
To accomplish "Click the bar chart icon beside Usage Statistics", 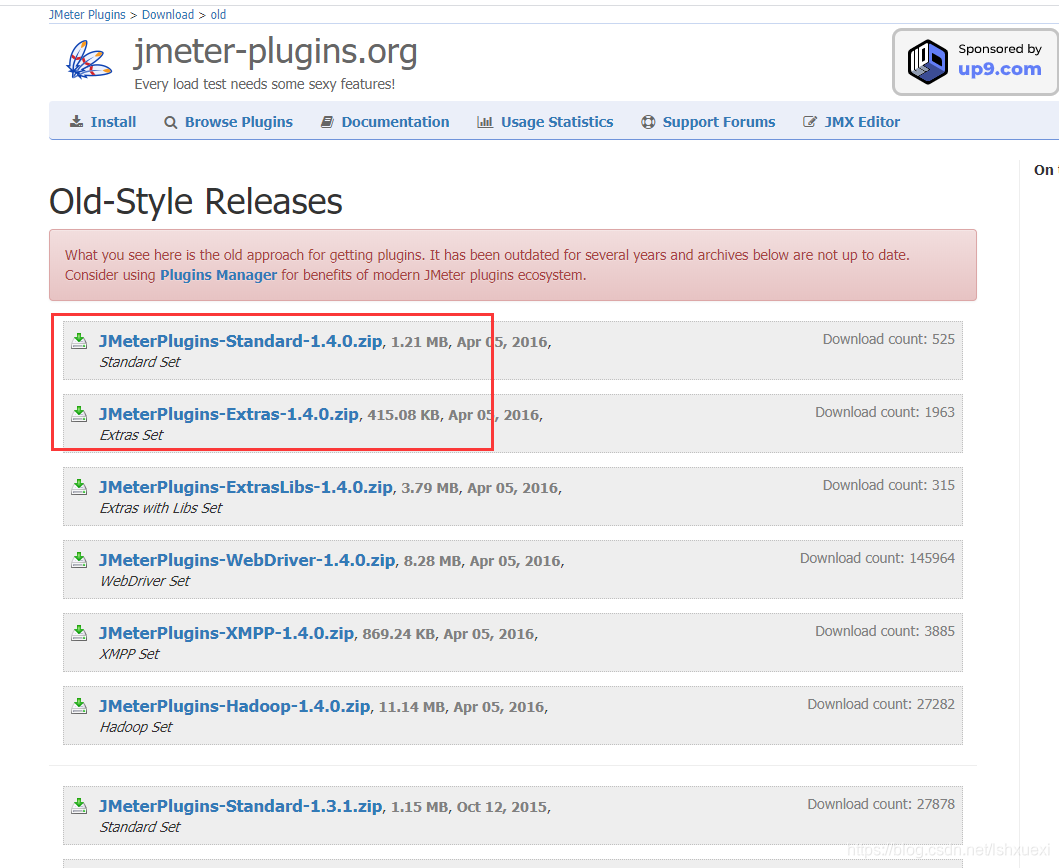I will tap(485, 122).
